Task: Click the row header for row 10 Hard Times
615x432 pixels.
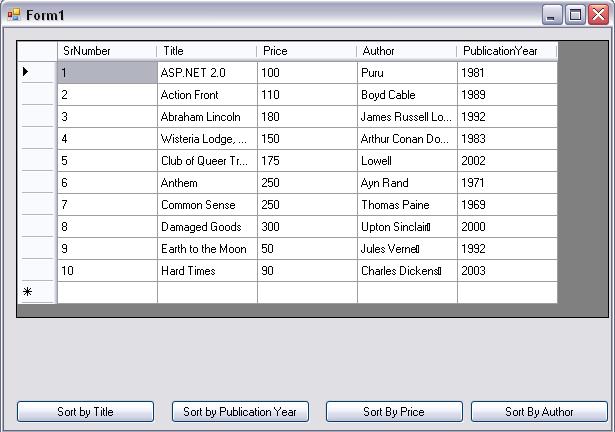Action: pyautogui.click(x=37, y=270)
